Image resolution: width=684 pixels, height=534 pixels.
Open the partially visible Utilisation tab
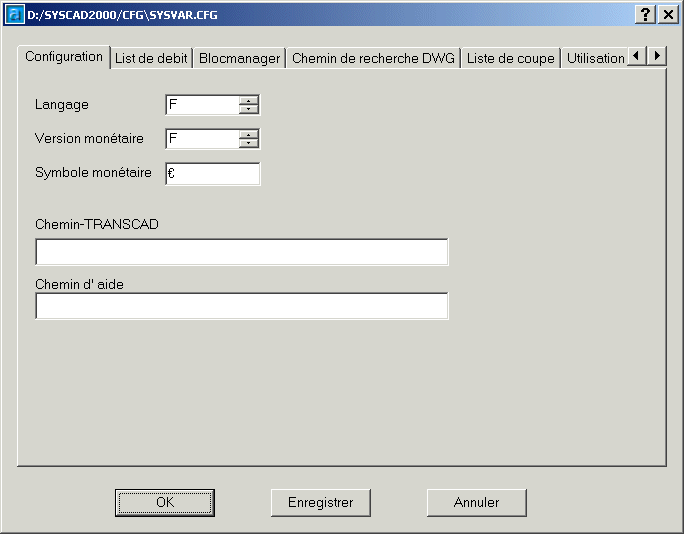click(x=594, y=58)
